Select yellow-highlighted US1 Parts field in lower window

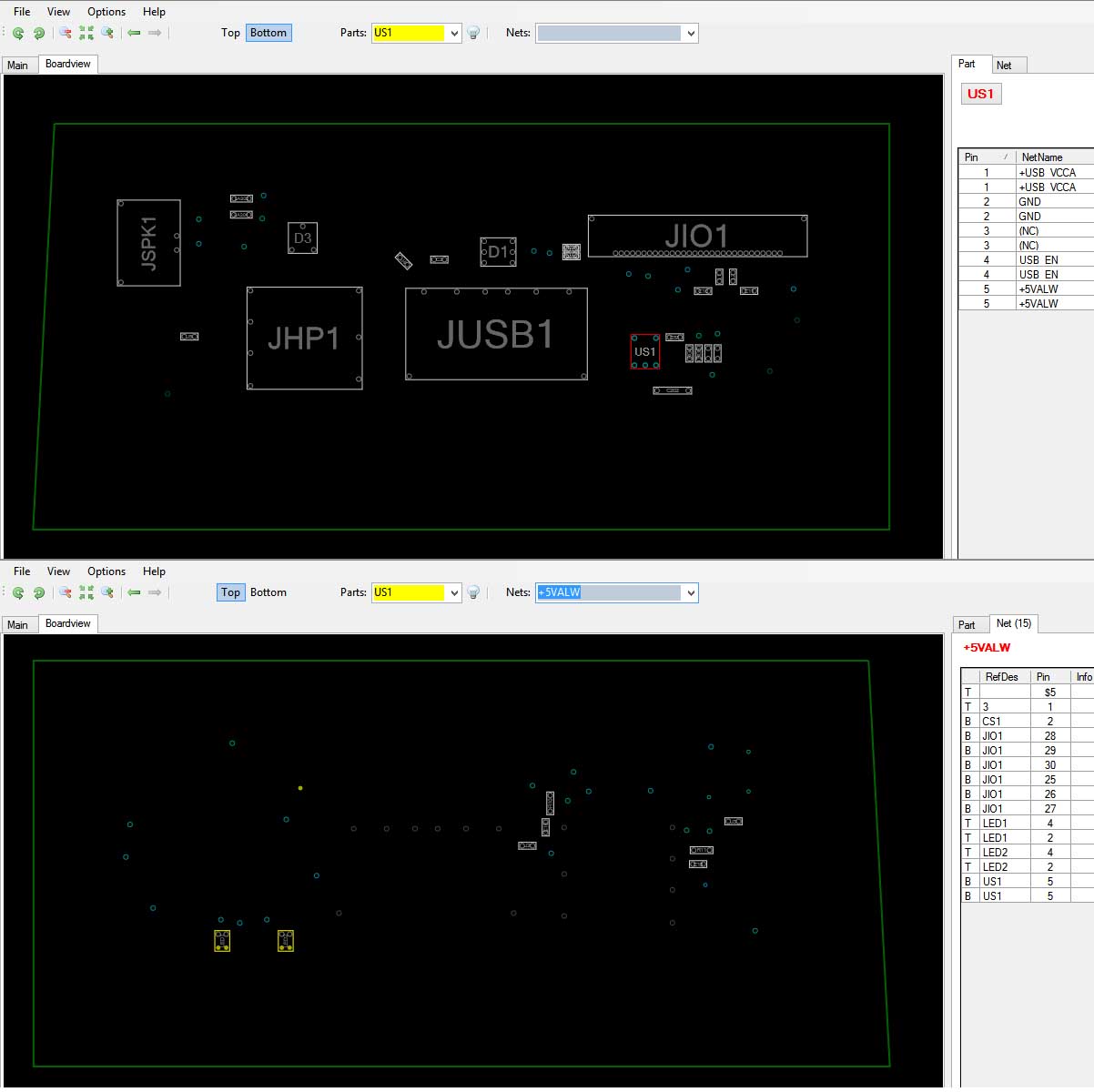[x=409, y=592]
